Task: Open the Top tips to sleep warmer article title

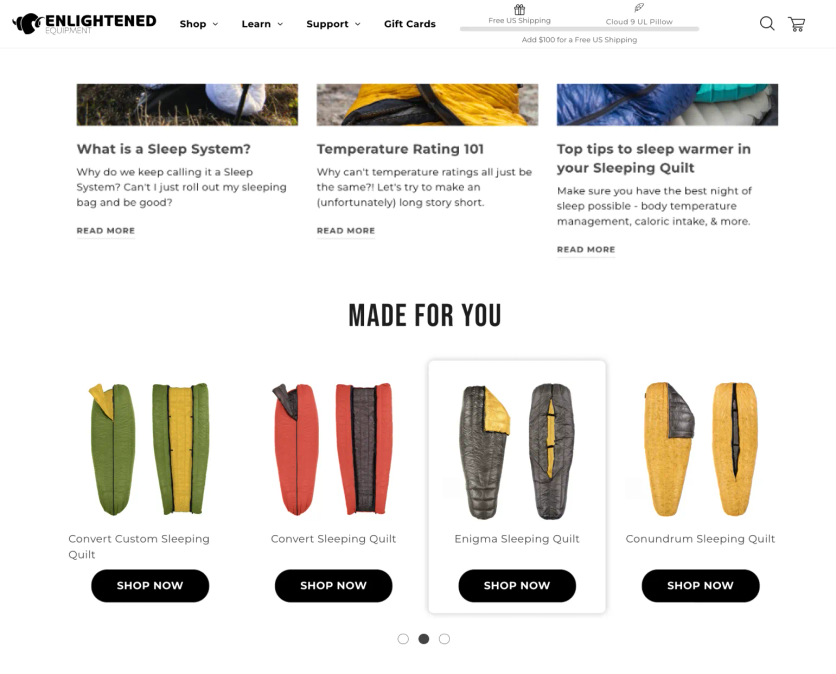Action: point(654,158)
